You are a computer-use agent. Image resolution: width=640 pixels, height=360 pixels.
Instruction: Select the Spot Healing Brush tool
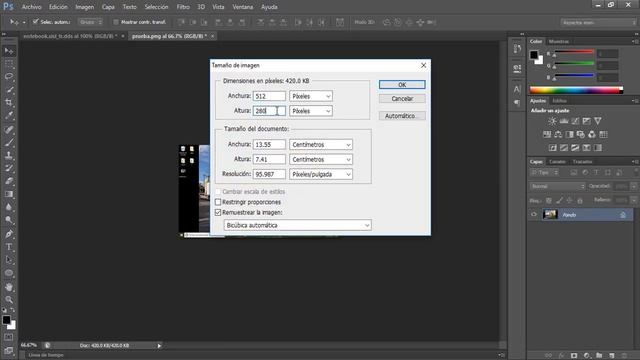(9, 129)
